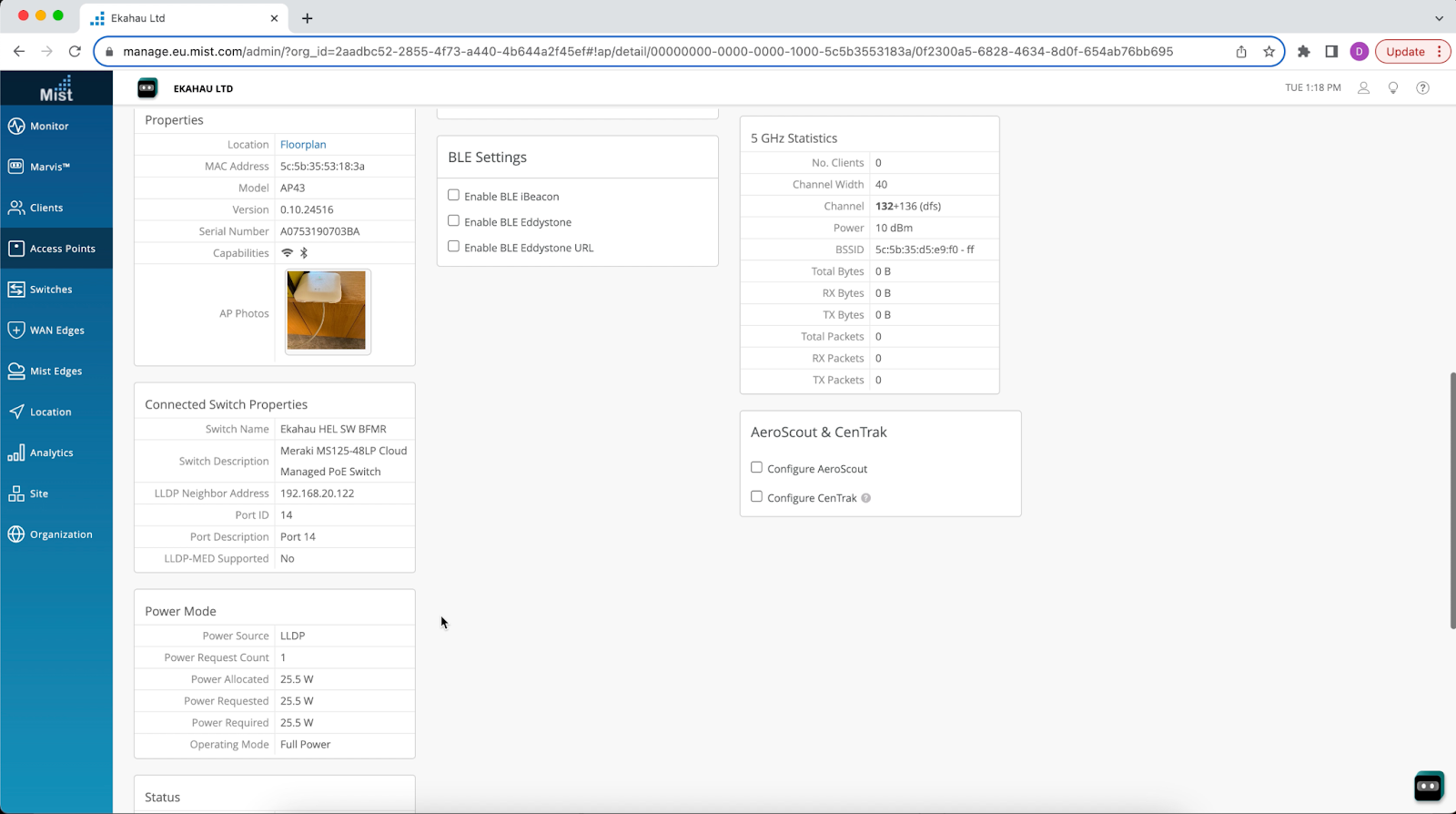Enable BLE iBeacon checkbox
The width and height of the screenshot is (1456, 814).
click(x=453, y=195)
